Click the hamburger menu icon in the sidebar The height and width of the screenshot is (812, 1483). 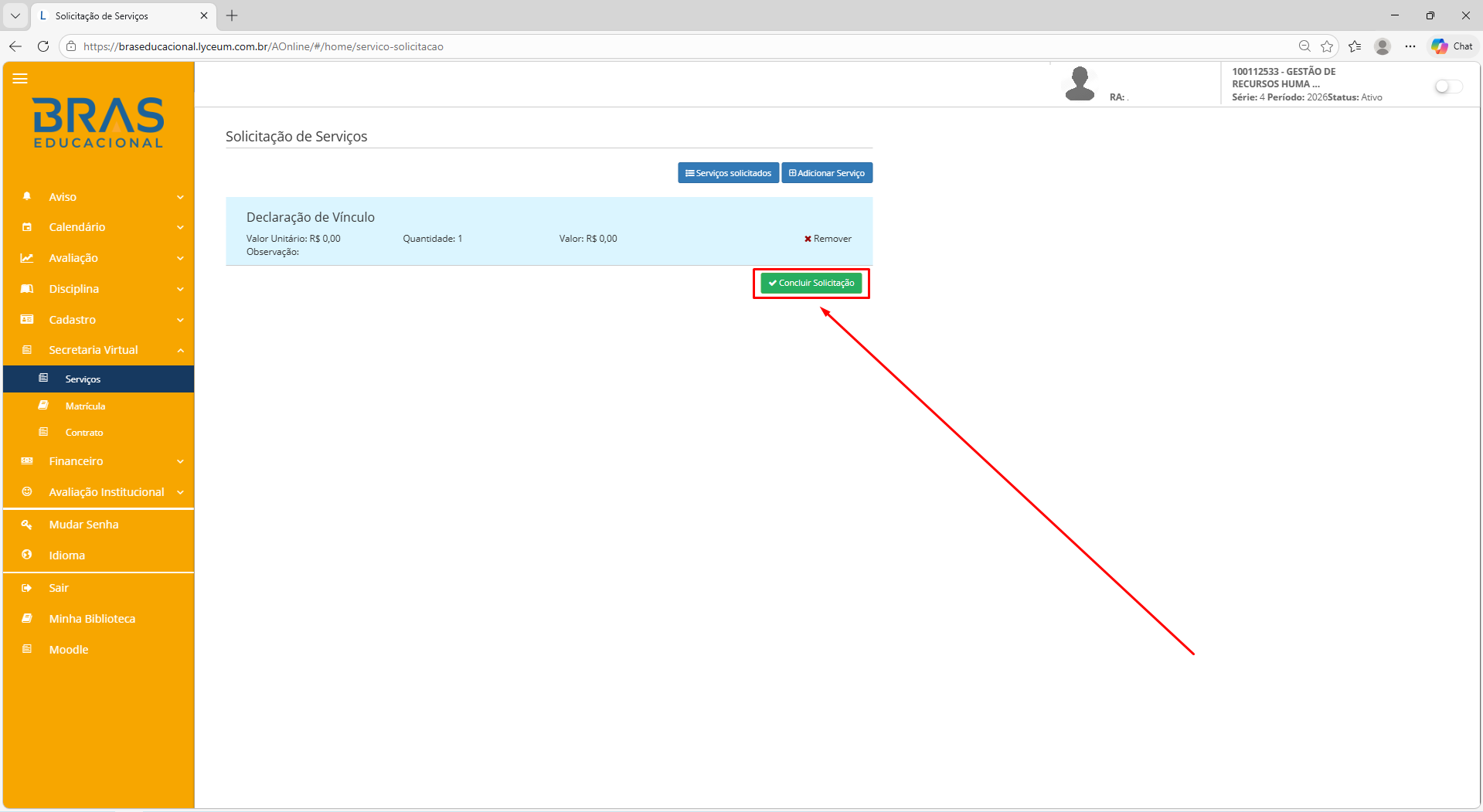pos(20,79)
